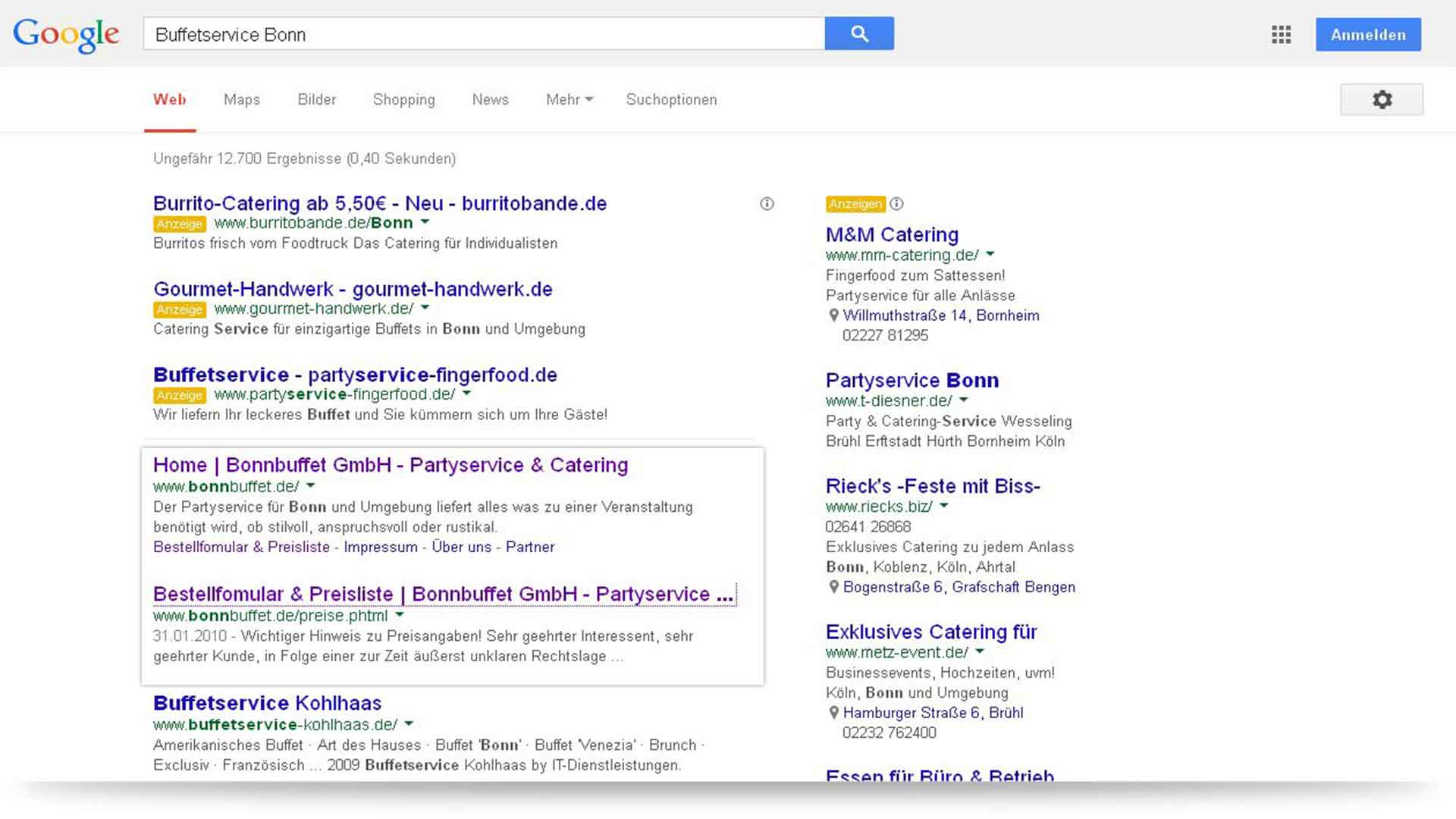Switch to the News tab
This screenshot has height=819, width=1456.
[491, 99]
